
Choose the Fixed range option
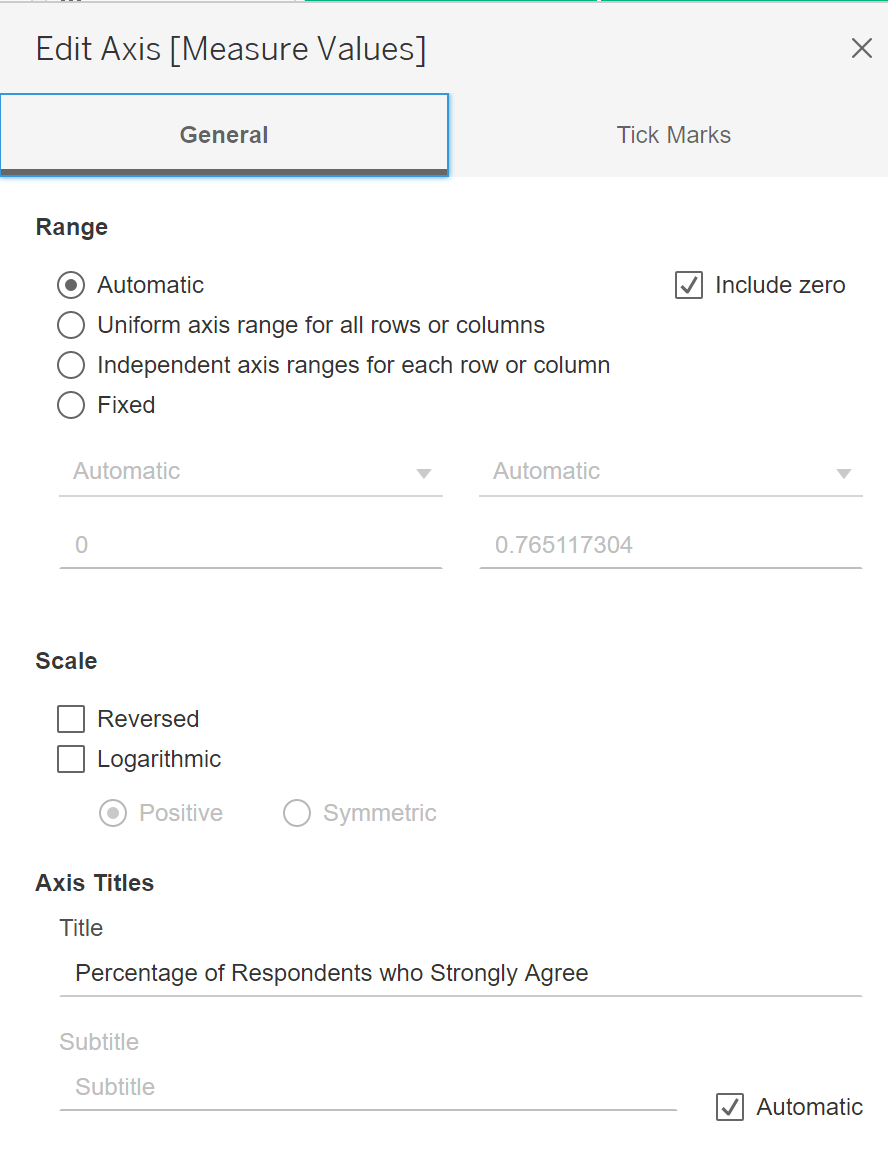[71, 405]
